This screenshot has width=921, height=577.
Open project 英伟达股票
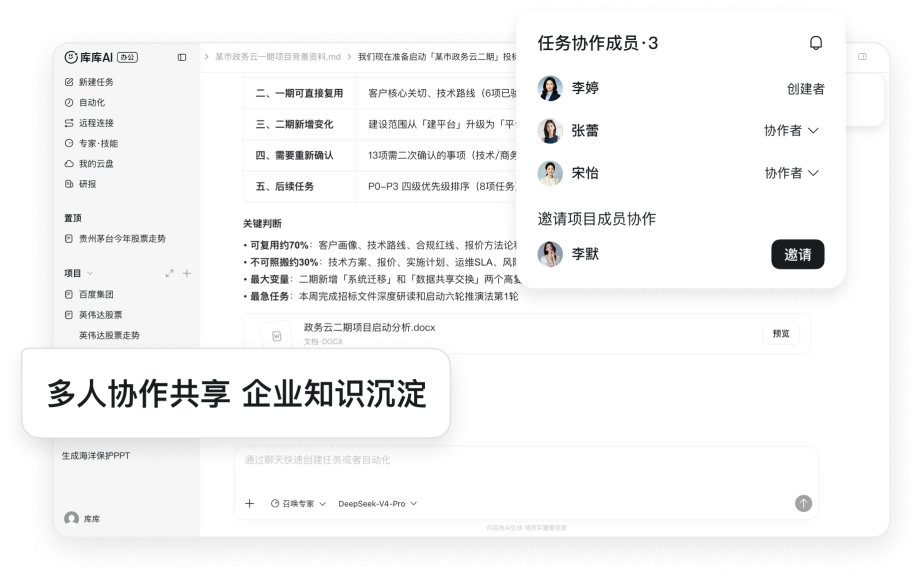pos(100,315)
